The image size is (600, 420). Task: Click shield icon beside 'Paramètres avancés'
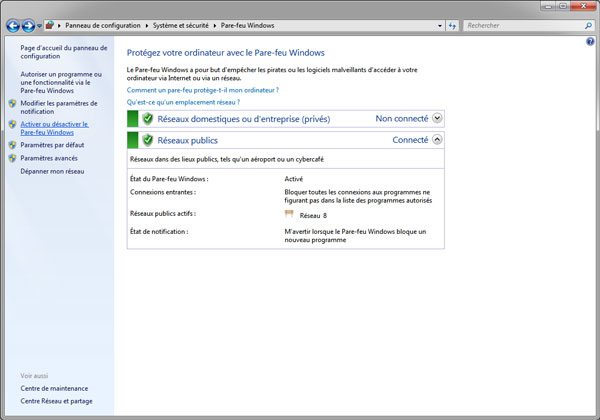13,158
